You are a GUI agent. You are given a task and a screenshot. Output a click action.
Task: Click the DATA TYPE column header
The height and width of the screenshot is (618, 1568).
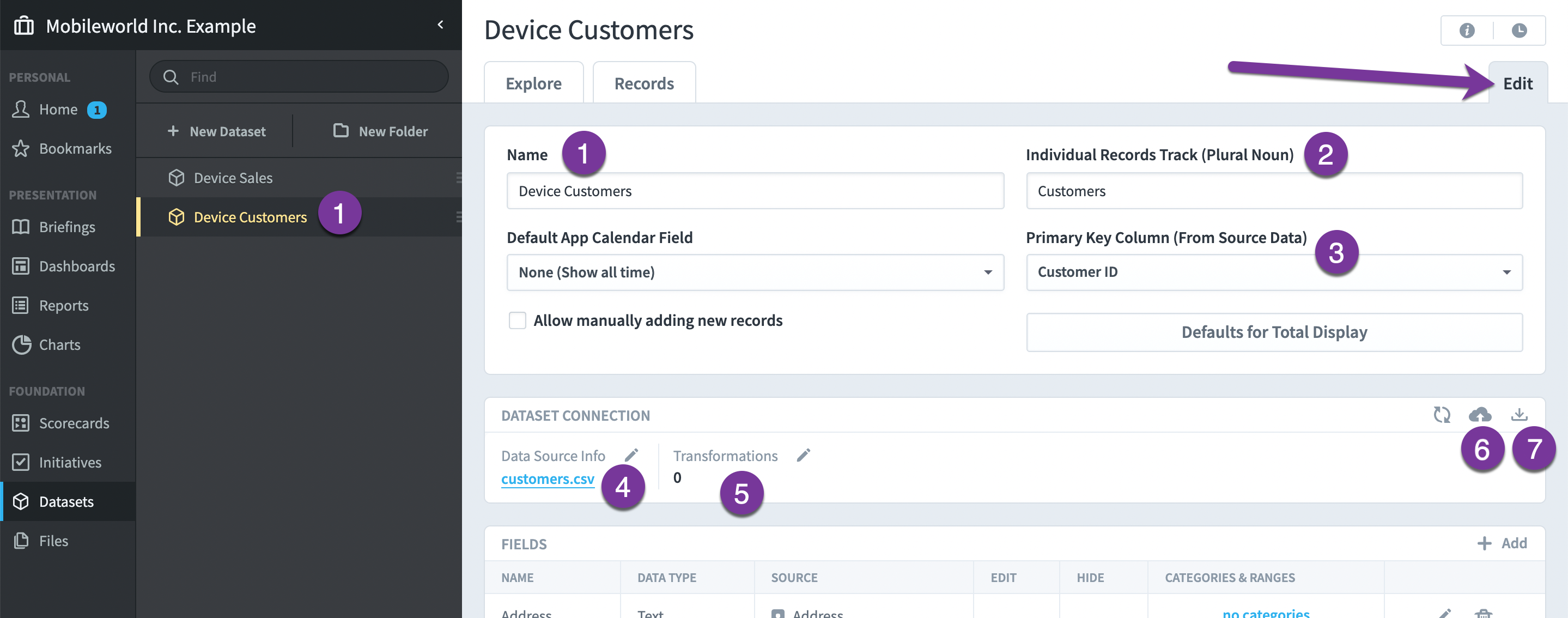coord(666,578)
